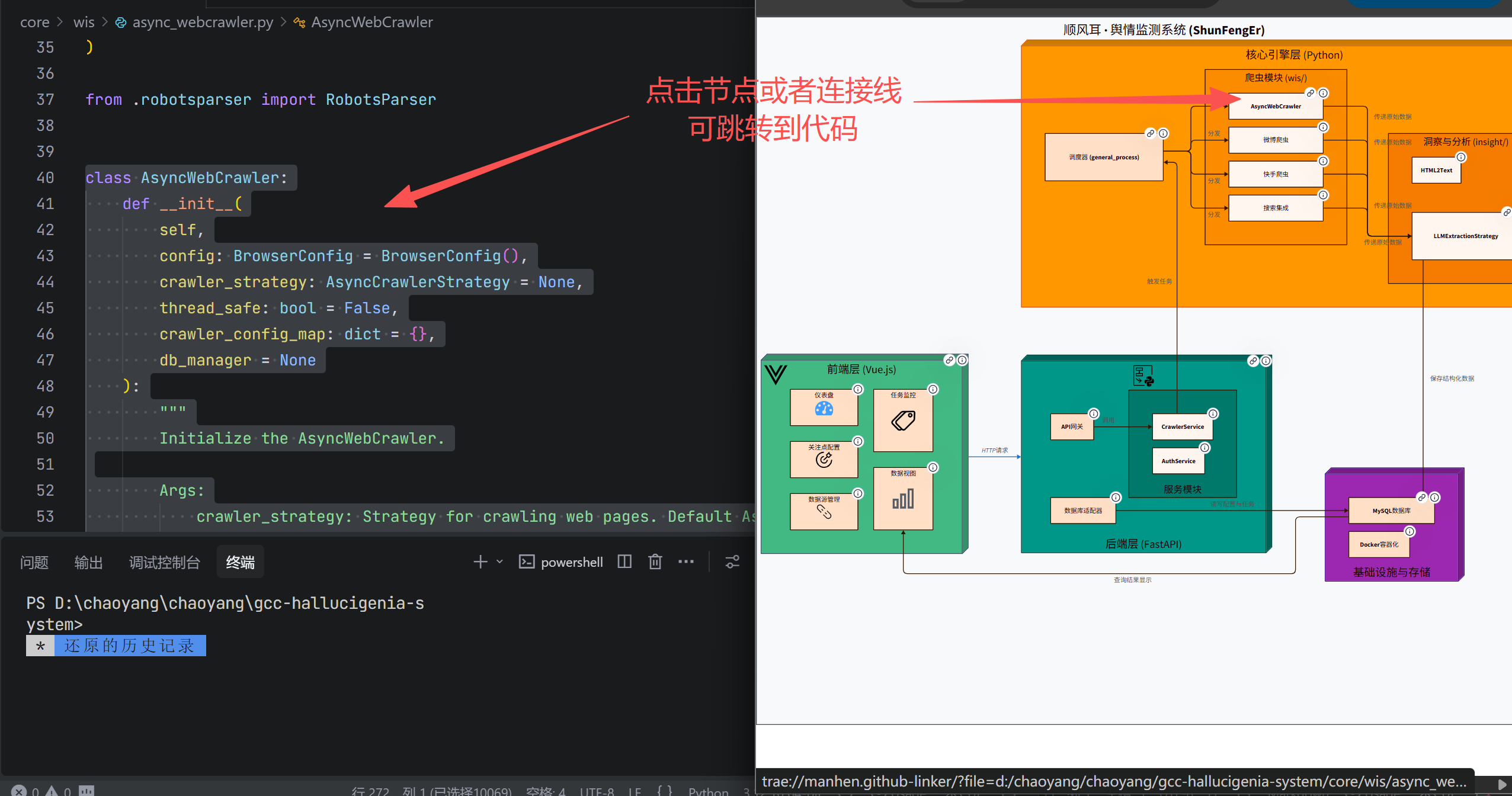
Task: Open terminal launch profile dropdown arrow
Action: pyautogui.click(x=499, y=561)
